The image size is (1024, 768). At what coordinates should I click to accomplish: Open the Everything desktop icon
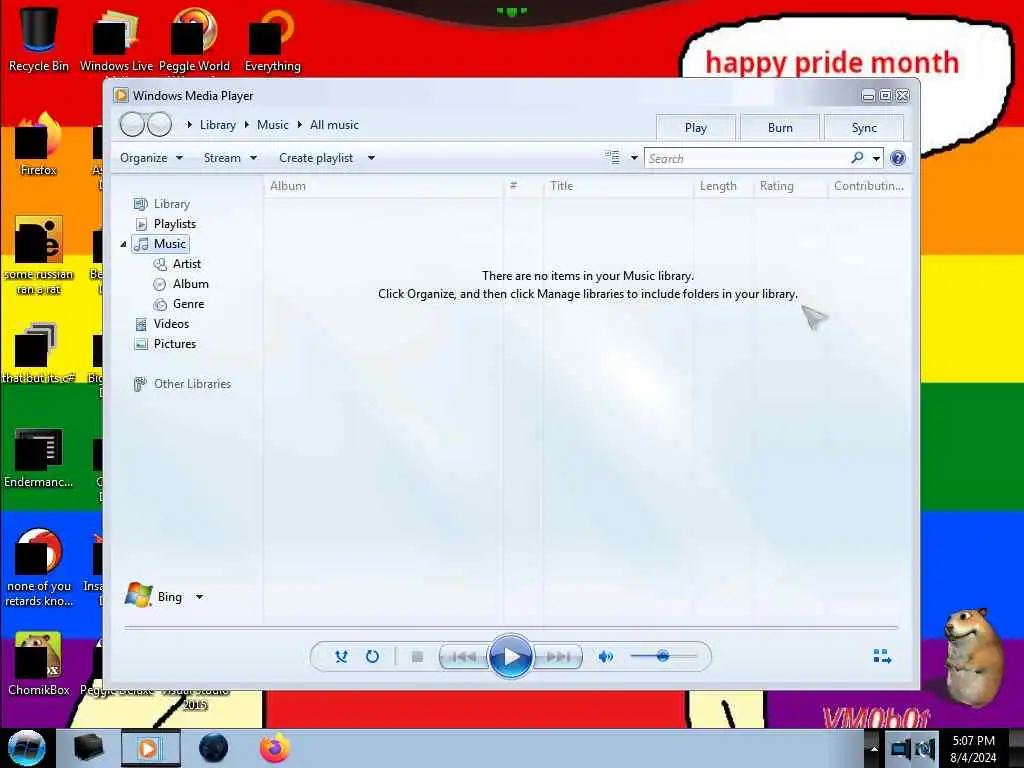(x=272, y=39)
